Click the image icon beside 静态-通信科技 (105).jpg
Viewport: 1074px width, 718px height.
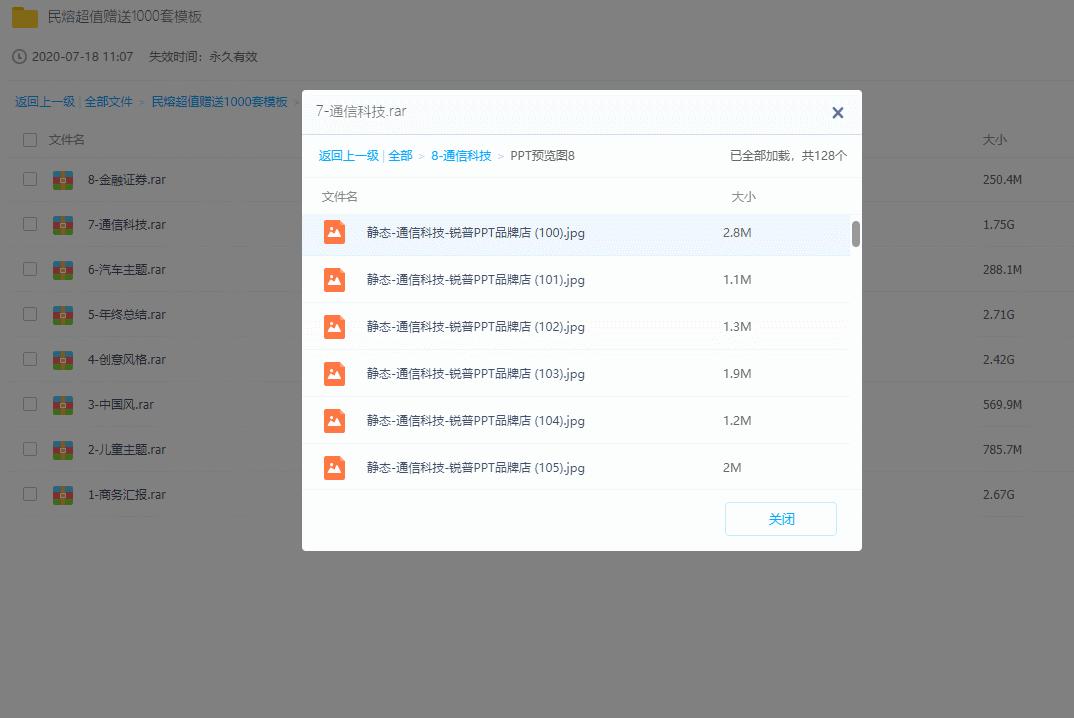pyautogui.click(x=333, y=467)
